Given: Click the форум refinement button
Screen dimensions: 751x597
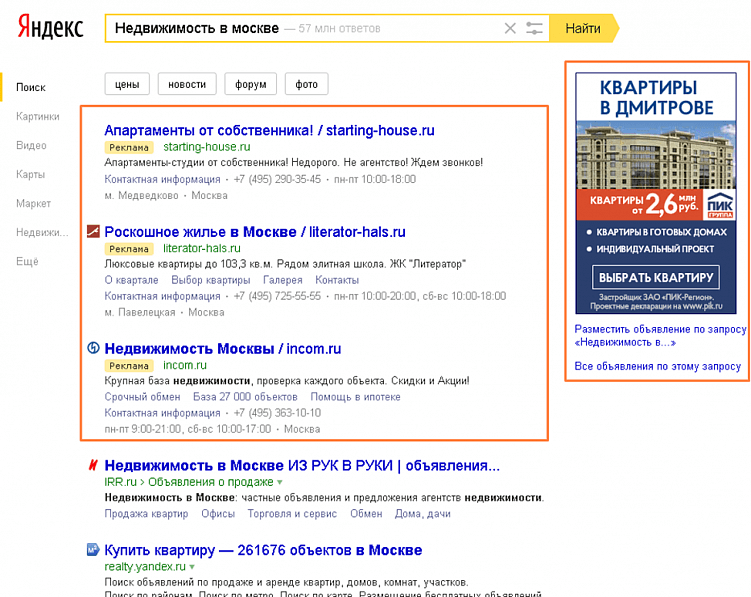Looking at the screenshot, I should pos(250,84).
